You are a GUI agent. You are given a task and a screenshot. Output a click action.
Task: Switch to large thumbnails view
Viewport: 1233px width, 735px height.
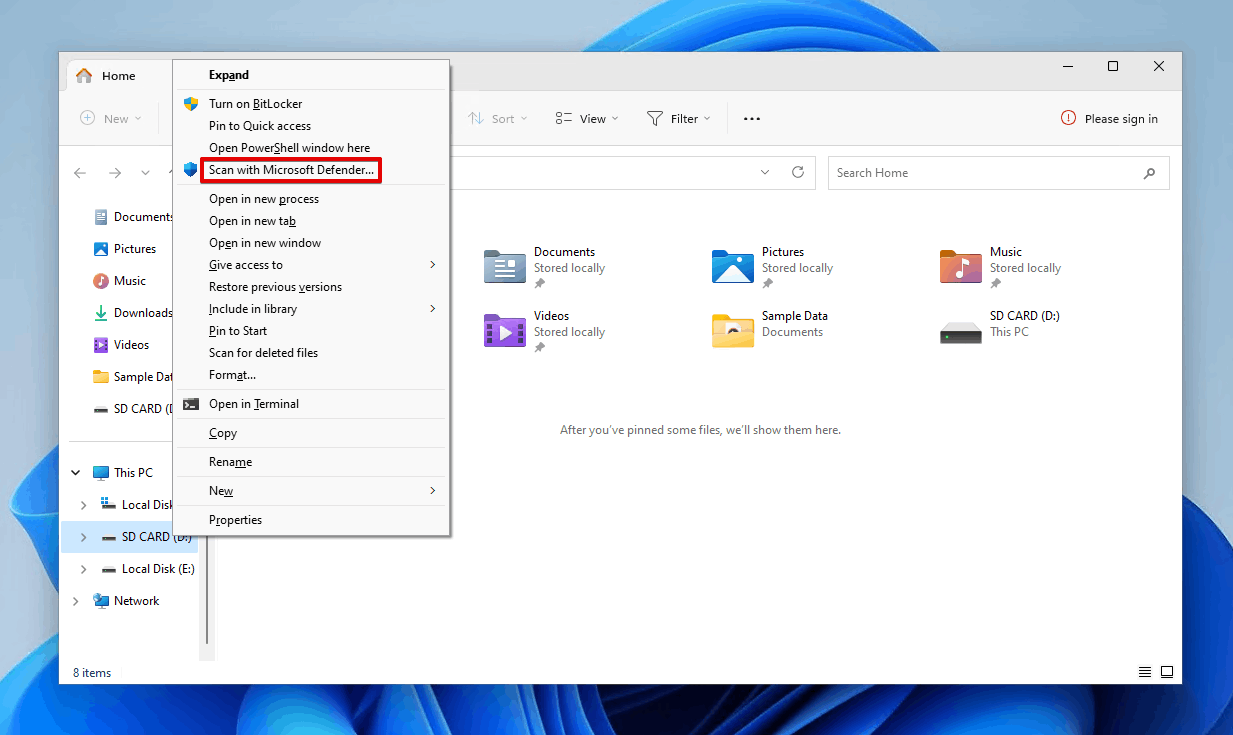pyautogui.click(x=1167, y=672)
